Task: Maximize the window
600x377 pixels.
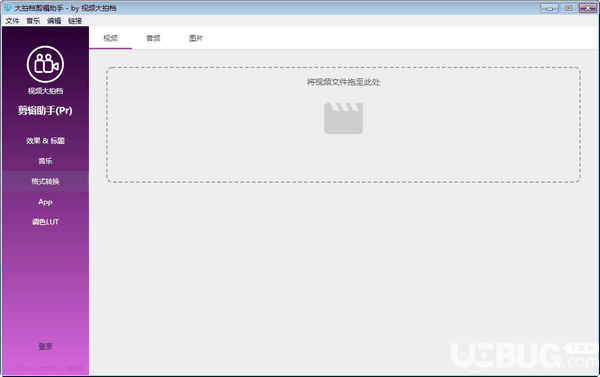Action: click(x=569, y=8)
